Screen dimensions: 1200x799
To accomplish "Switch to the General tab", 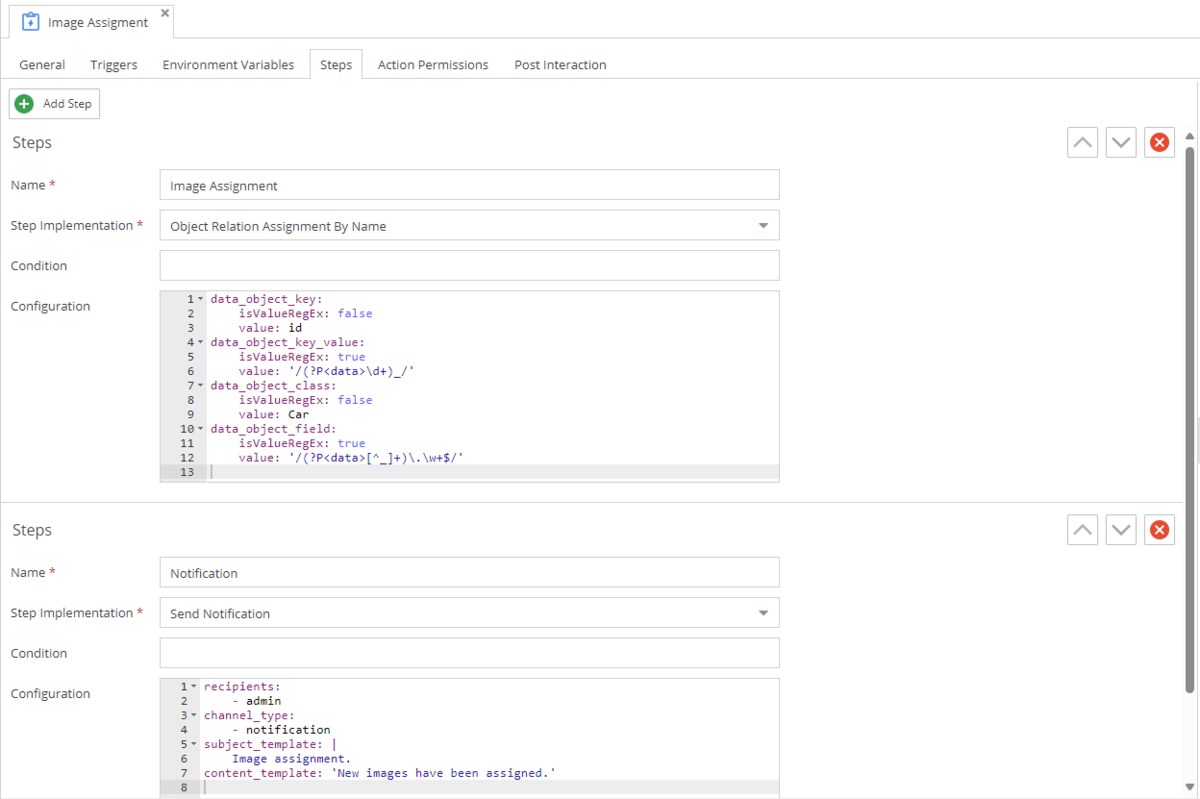I will (42, 65).
